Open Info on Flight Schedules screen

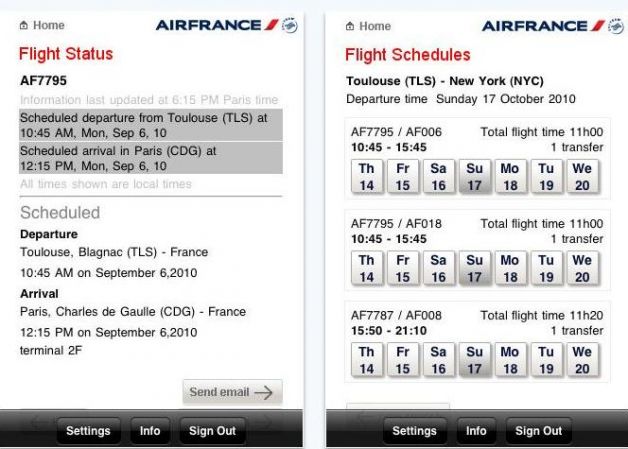click(476, 431)
